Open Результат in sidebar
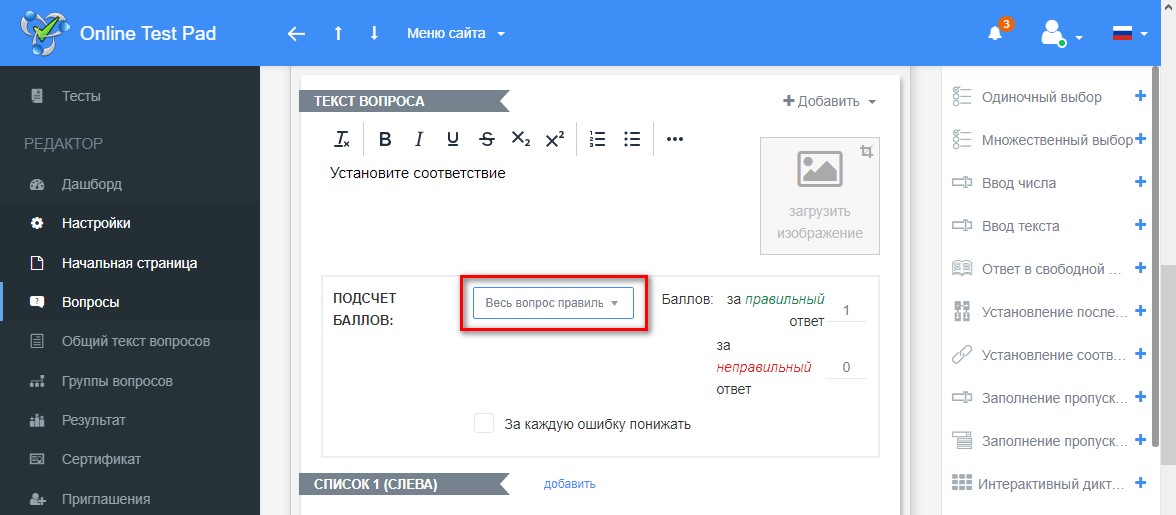The width and height of the screenshot is (1176, 515). coord(94,420)
